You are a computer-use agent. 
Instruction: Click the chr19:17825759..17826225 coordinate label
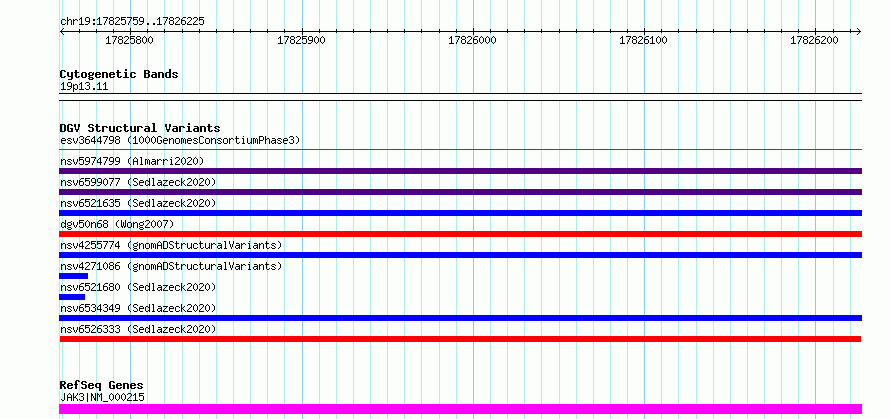pyautogui.click(x=132, y=22)
